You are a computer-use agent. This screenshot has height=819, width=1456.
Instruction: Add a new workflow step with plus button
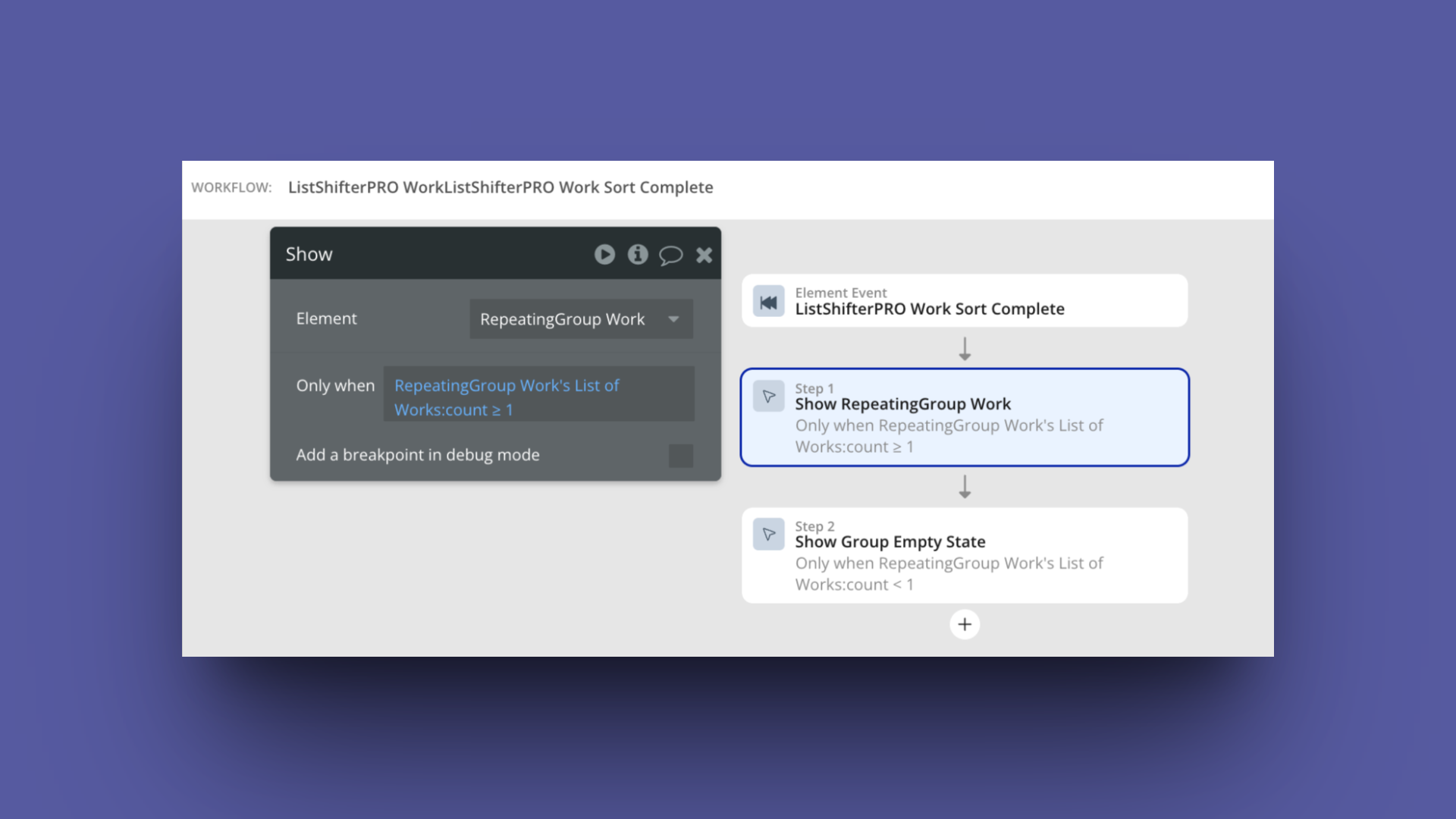[x=965, y=624]
